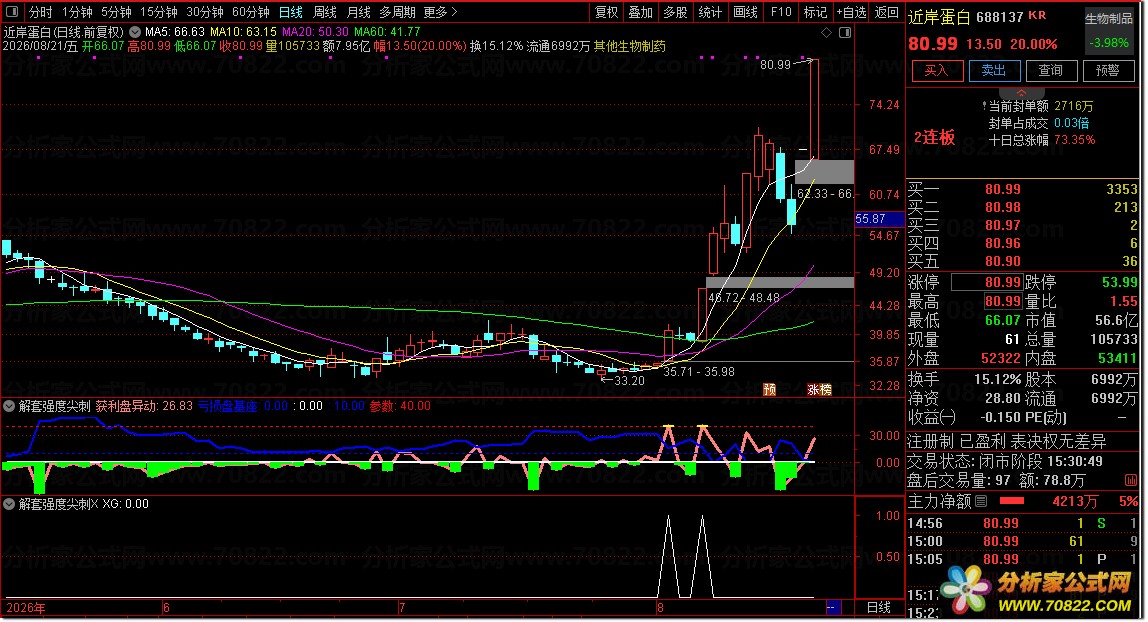This screenshot has width=1148, height=622.
Task: Add stock to watchlist with +自选
Action: [851, 12]
